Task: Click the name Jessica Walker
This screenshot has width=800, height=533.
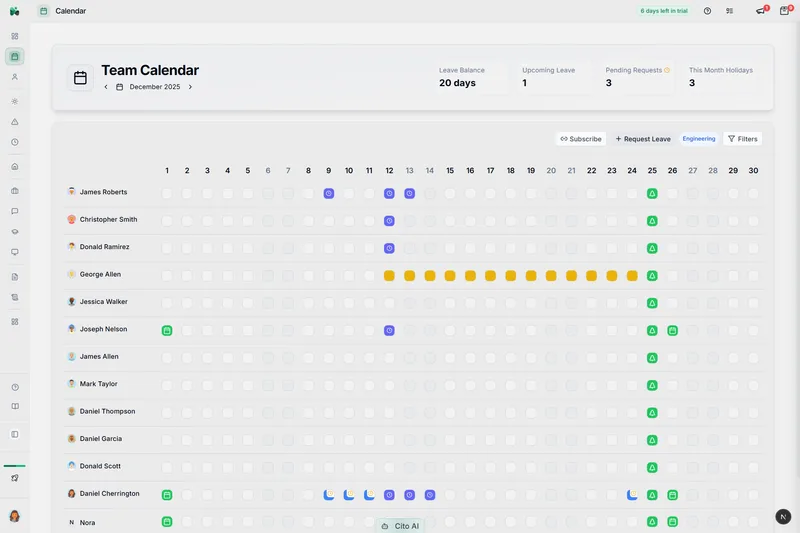Action: (x=104, y=301)
